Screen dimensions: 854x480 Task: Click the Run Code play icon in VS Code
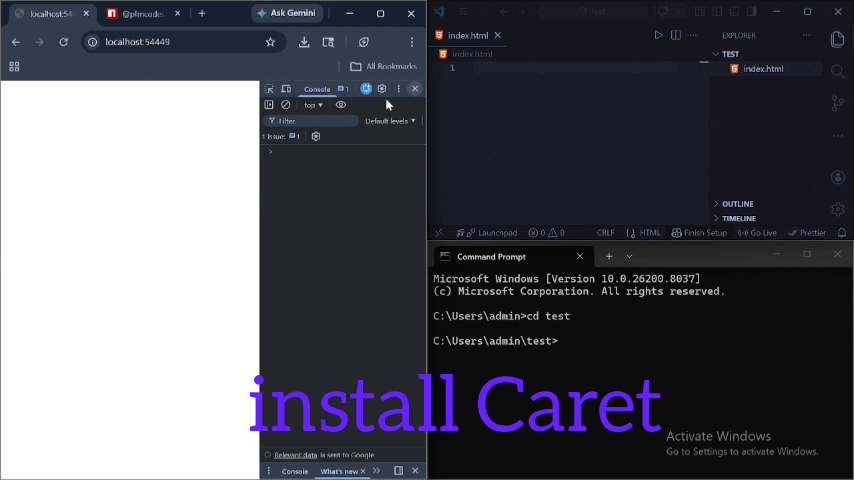[x=658, y=35]
